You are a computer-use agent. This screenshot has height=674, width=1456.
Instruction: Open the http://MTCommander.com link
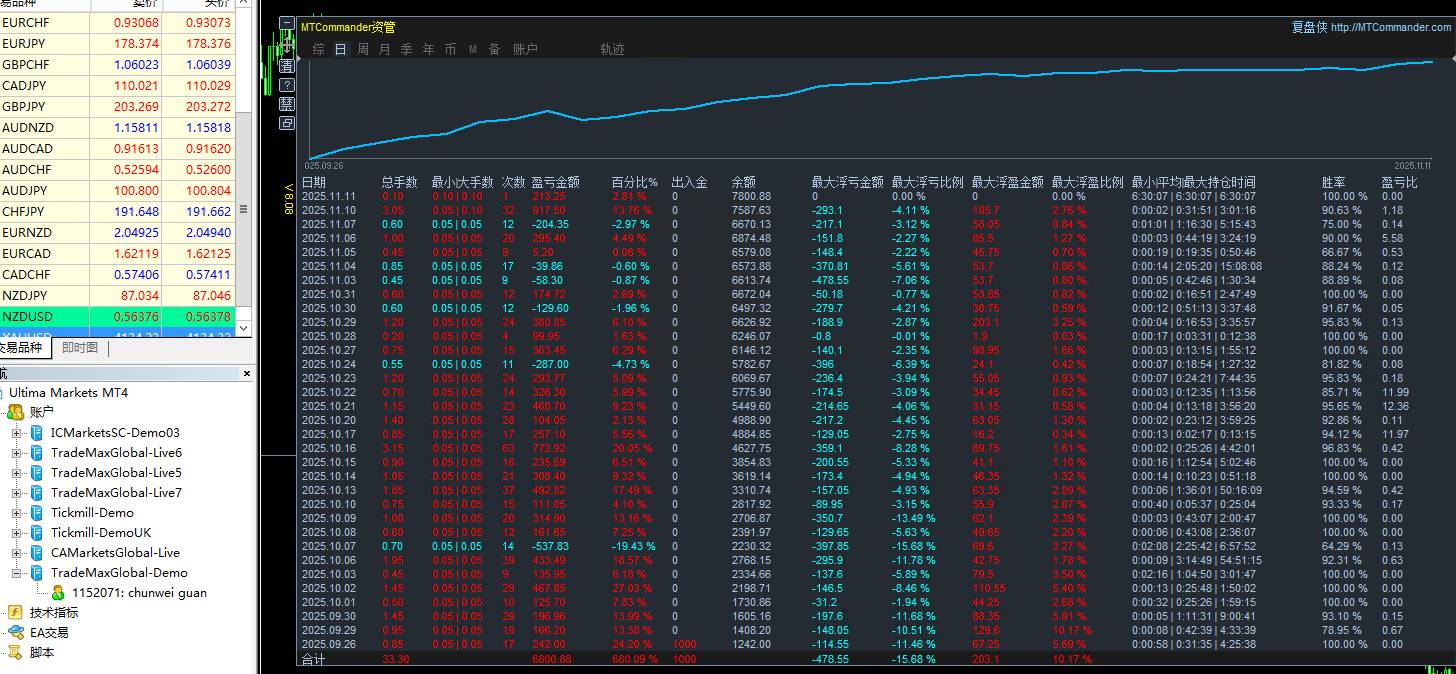[1390, 28]
